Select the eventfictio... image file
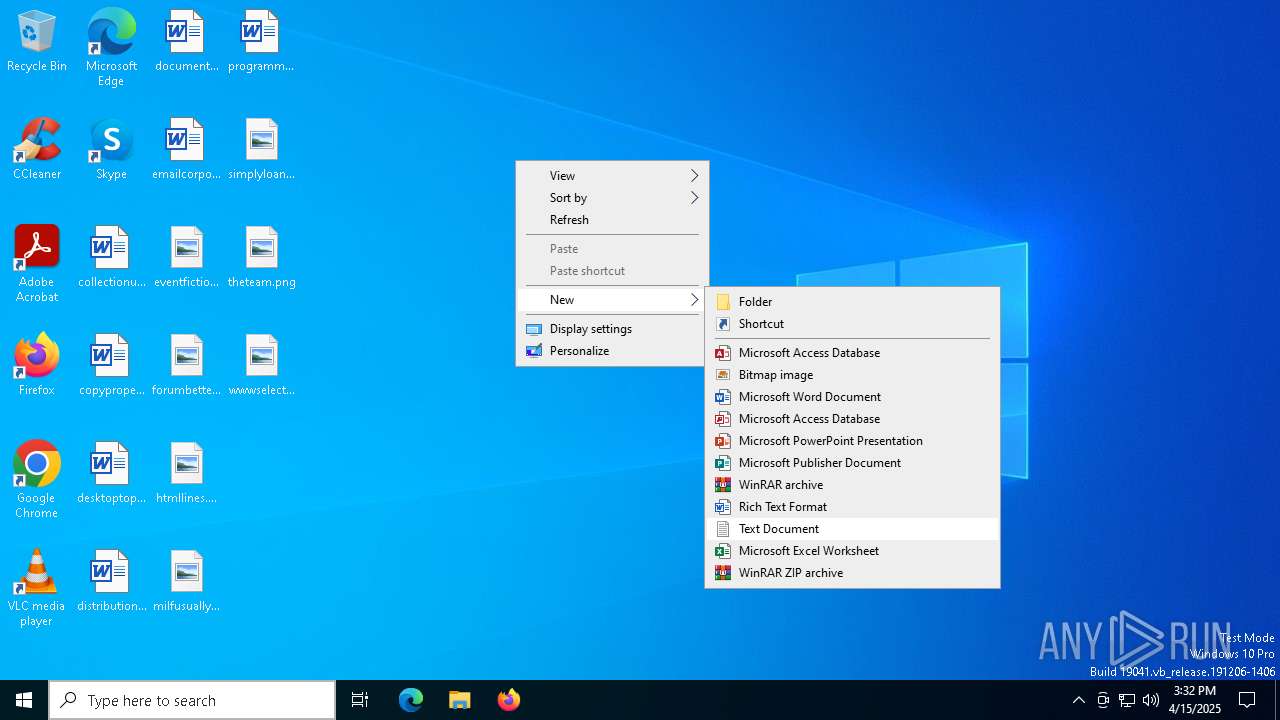This screenshot has height=720, width=1280. (186, 258)
